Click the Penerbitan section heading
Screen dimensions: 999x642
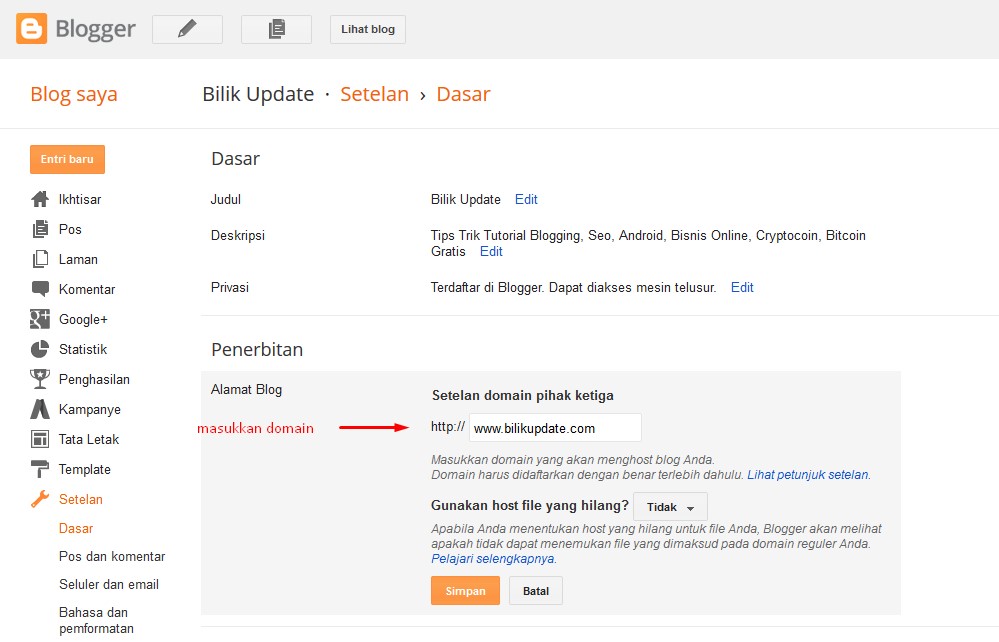pos(257,350)
